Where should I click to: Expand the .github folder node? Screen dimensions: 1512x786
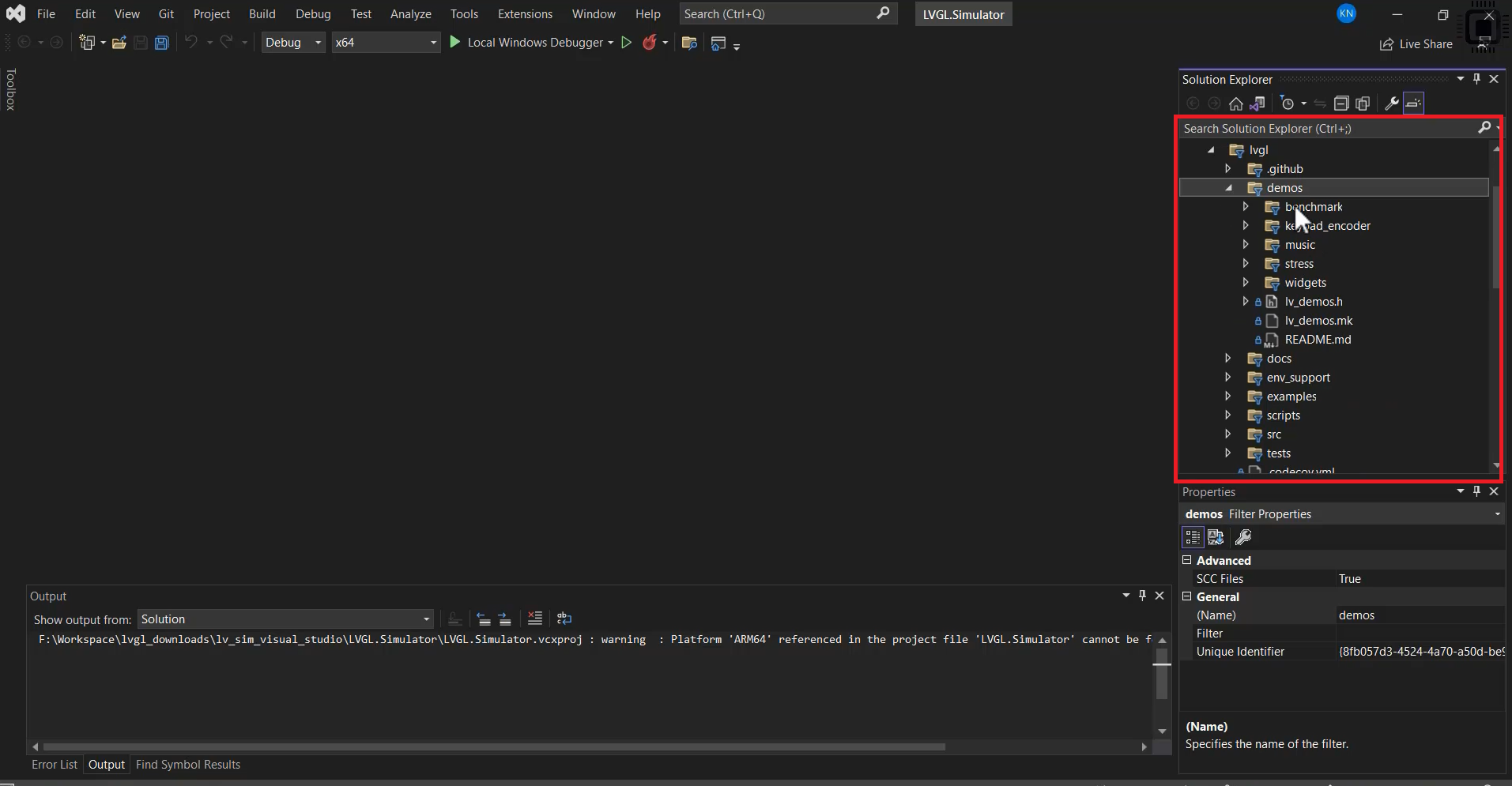(1227, 168)
